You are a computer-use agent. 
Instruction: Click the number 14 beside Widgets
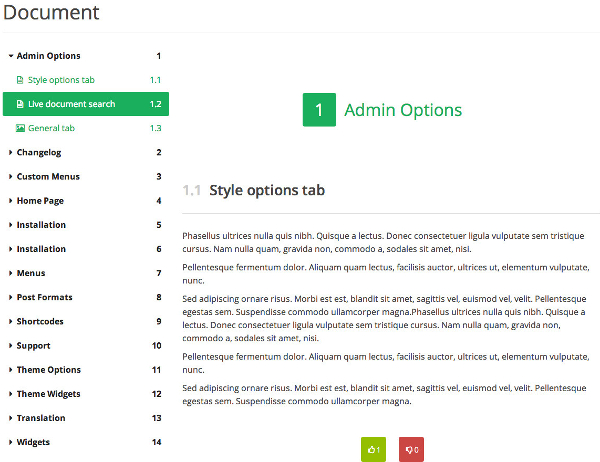pyautogui.click(x=157, y=442)
